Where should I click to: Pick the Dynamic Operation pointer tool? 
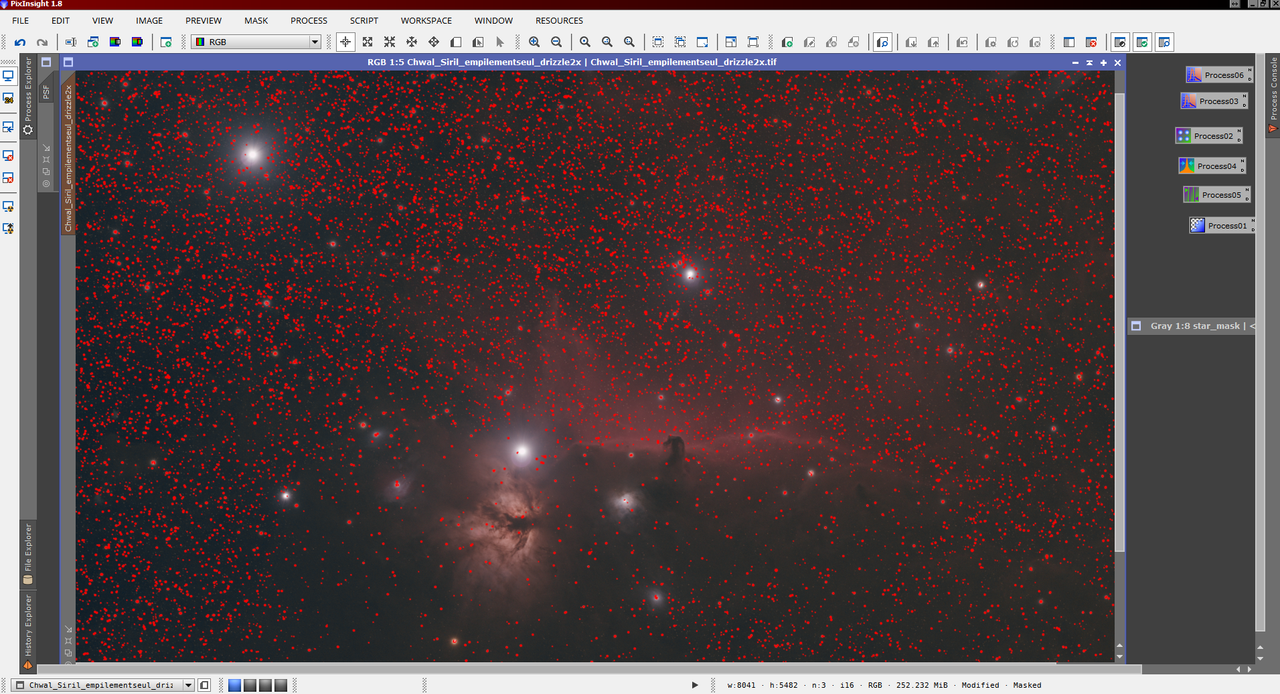click(500, 42)
